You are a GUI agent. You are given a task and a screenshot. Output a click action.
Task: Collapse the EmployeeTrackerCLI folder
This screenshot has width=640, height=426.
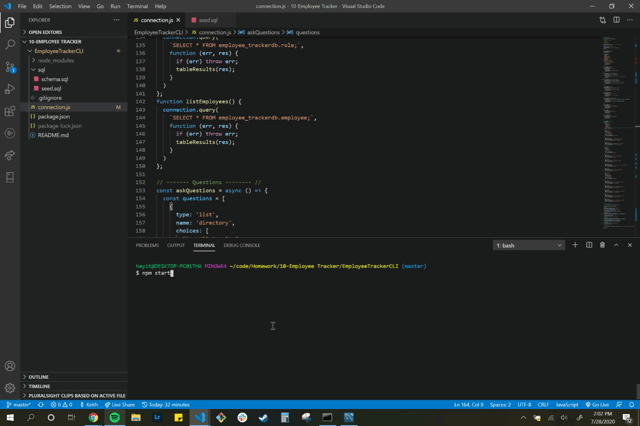tap(74, 51)
